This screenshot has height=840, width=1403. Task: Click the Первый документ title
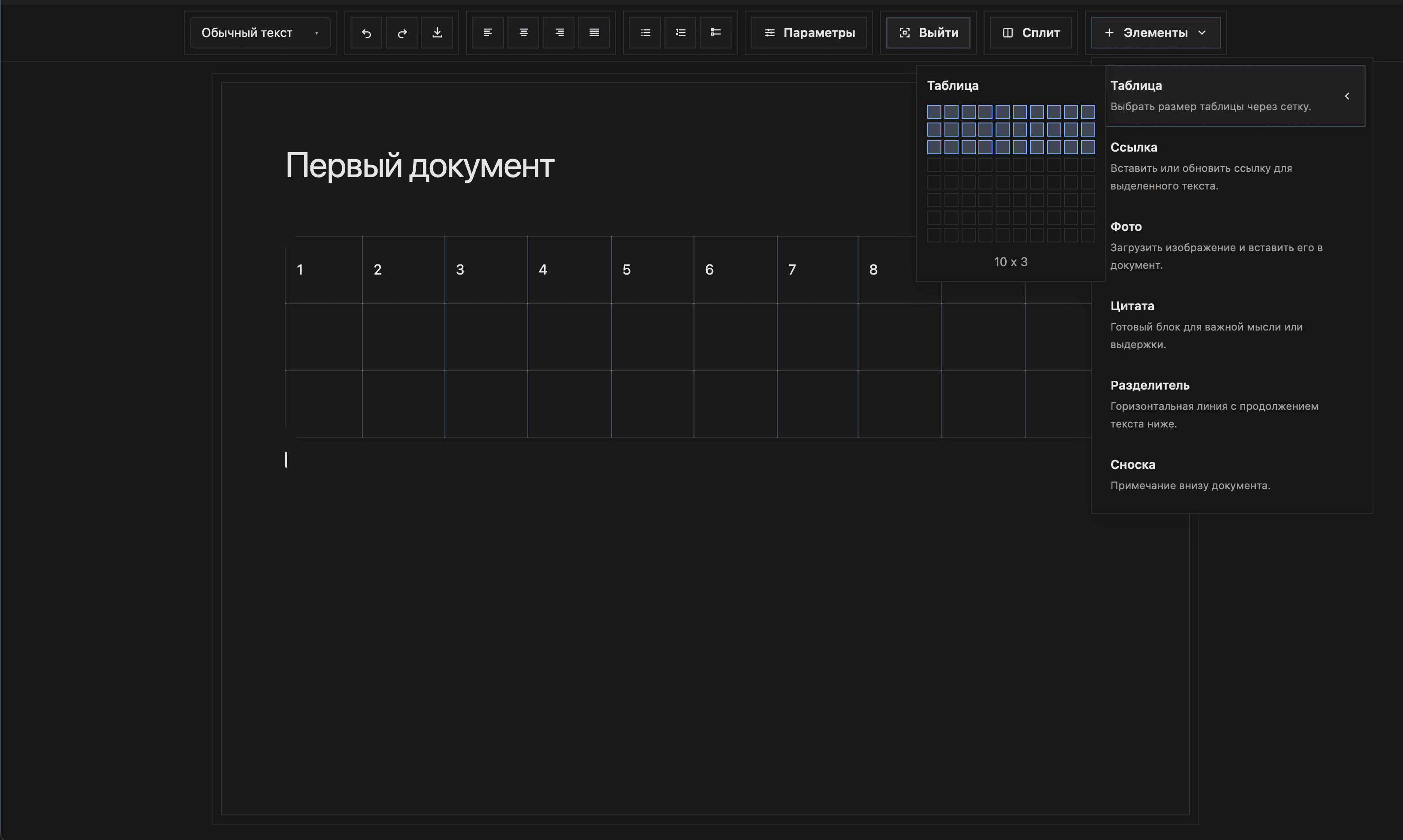click(x=420, y=166)
